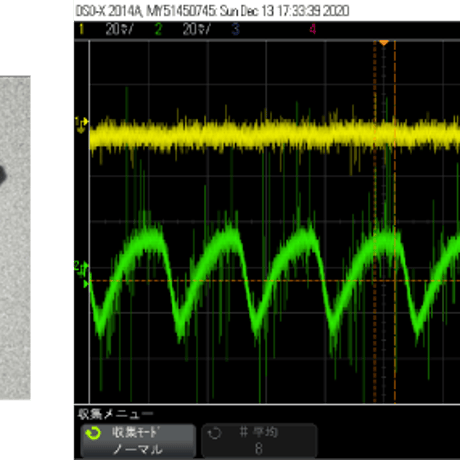Select channel 2 label in header

[158, 29]
